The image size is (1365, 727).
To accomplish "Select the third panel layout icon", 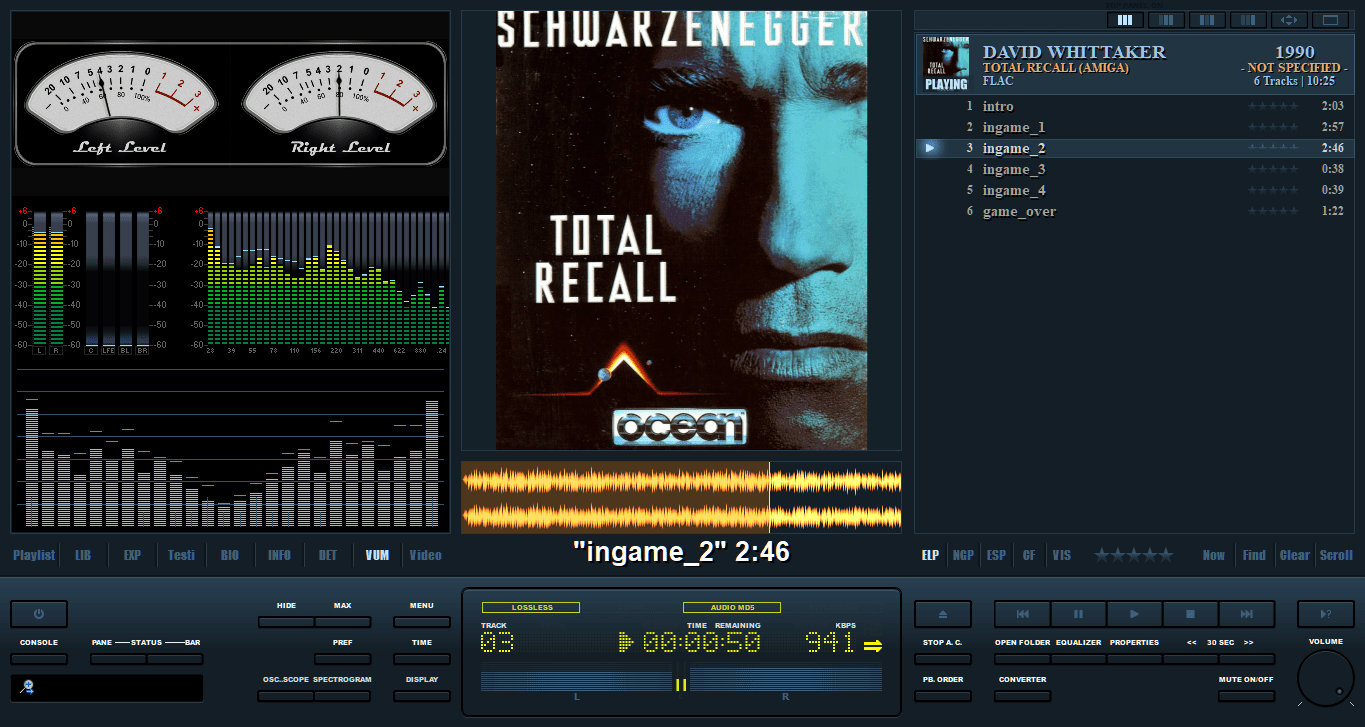I will click(1207, 19).
